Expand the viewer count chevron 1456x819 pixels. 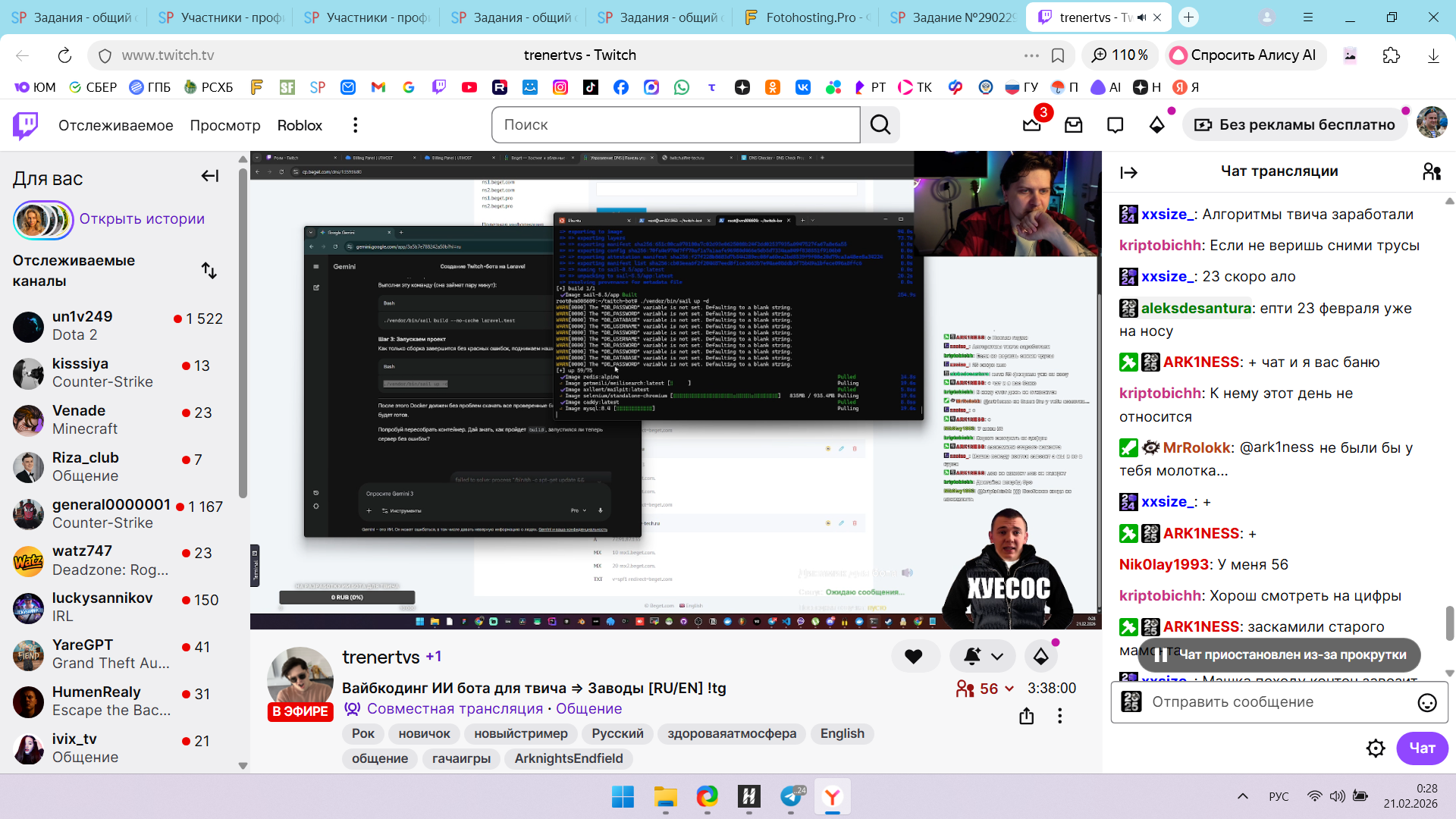pyautogui.click(x=1009, y=689)
